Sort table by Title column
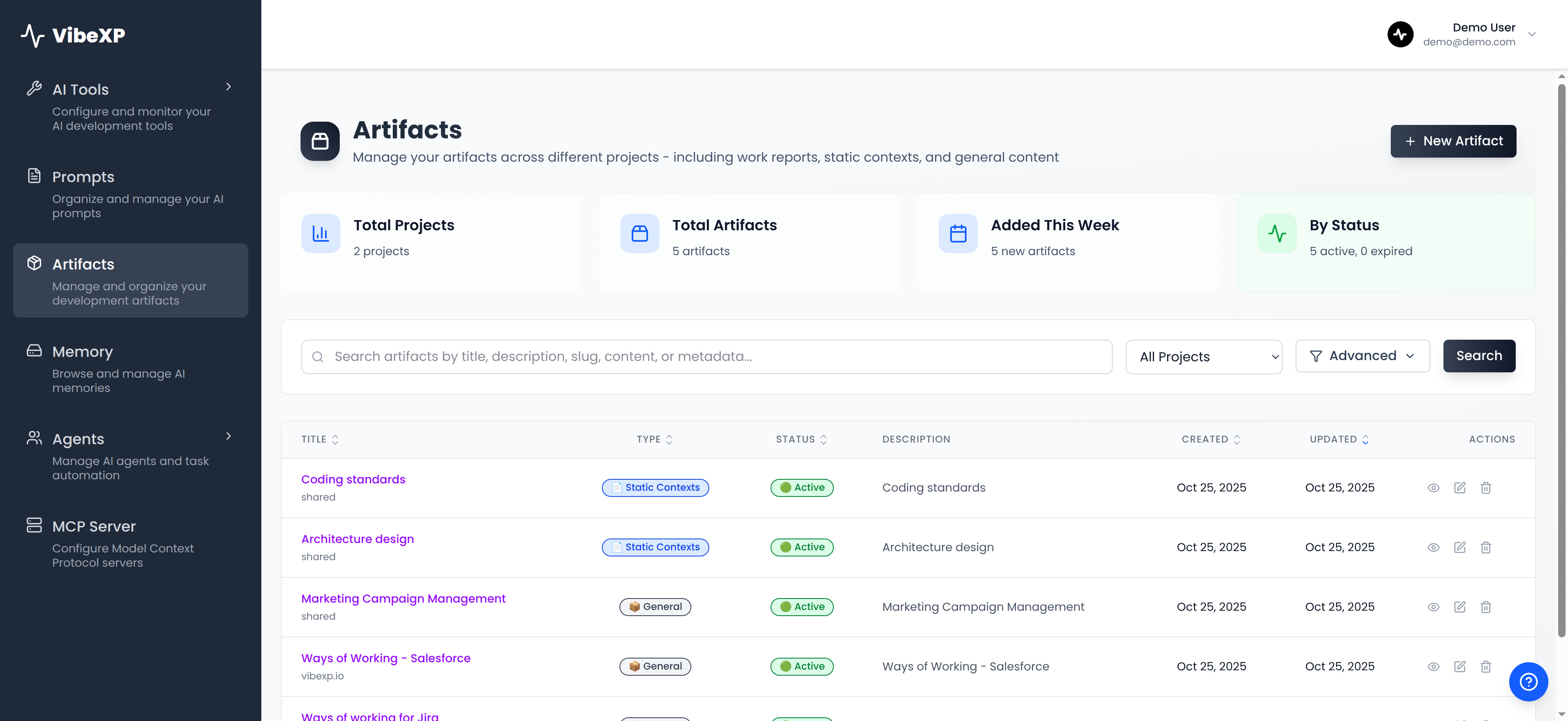 [x=320, y=439]
